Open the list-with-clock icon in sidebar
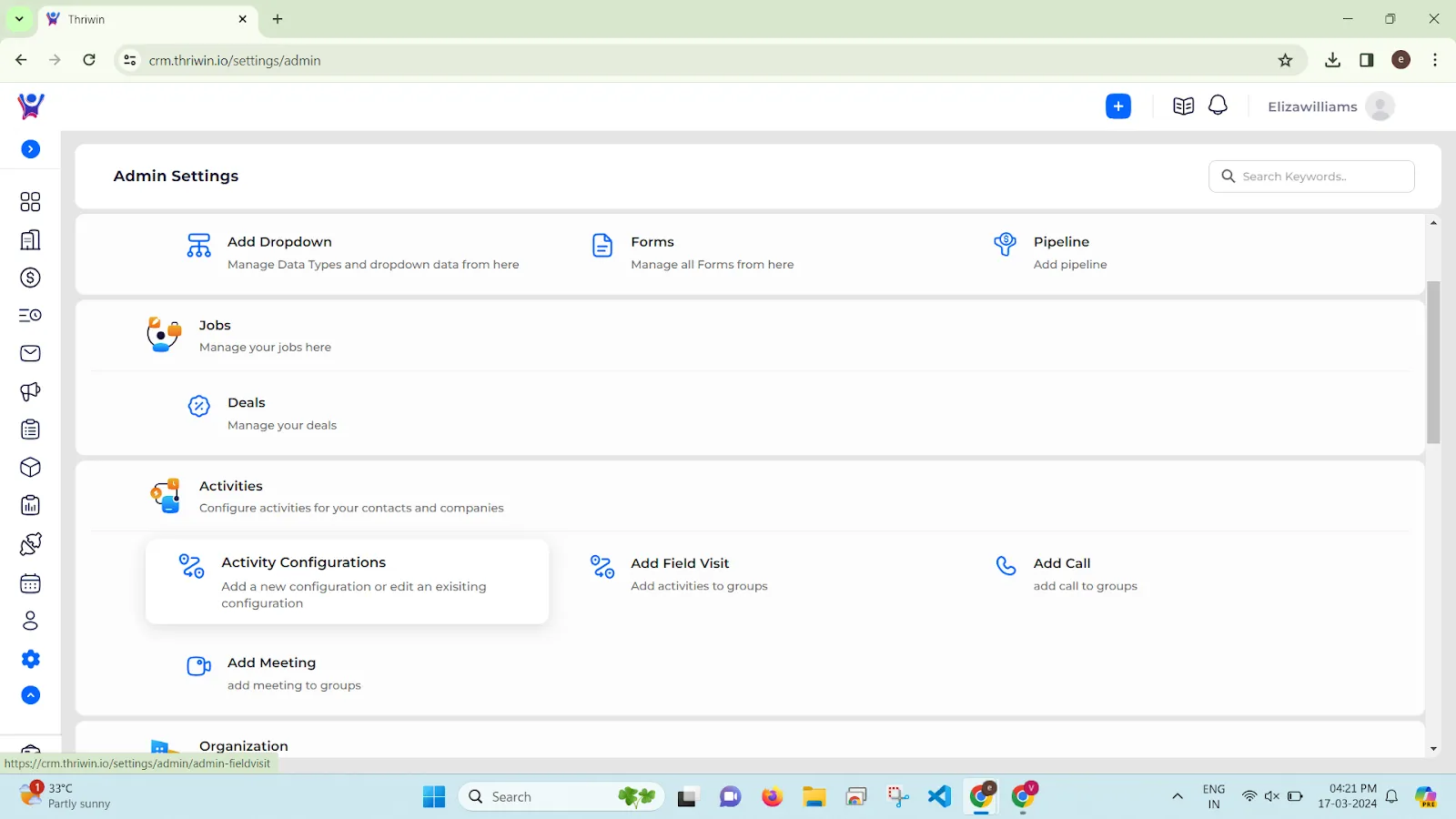The height and width of the screenshot is (819, 1456). click(x=30, y=316)
